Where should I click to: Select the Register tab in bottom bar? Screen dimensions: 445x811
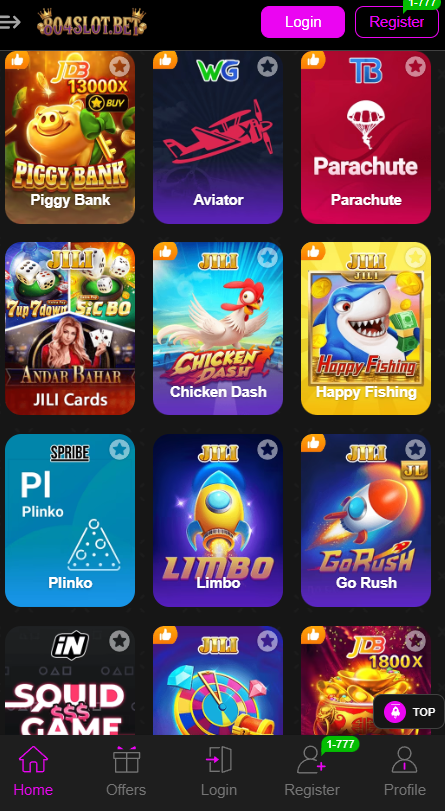coord(312,771)
